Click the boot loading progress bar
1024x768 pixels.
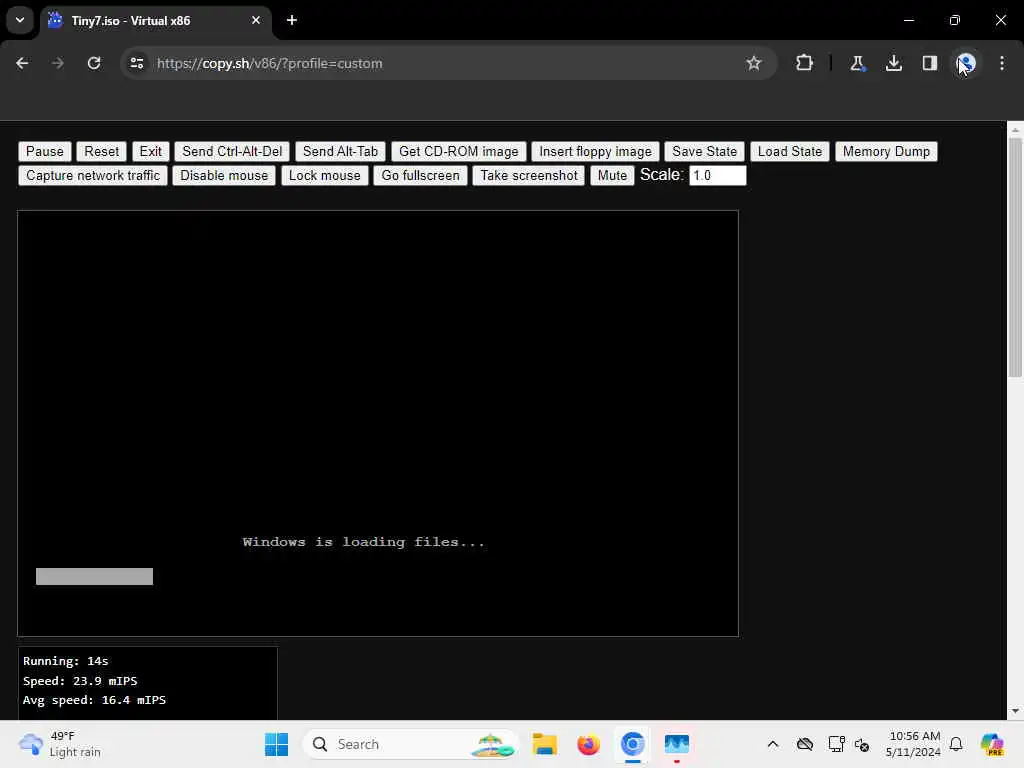[x=94, y=576]
